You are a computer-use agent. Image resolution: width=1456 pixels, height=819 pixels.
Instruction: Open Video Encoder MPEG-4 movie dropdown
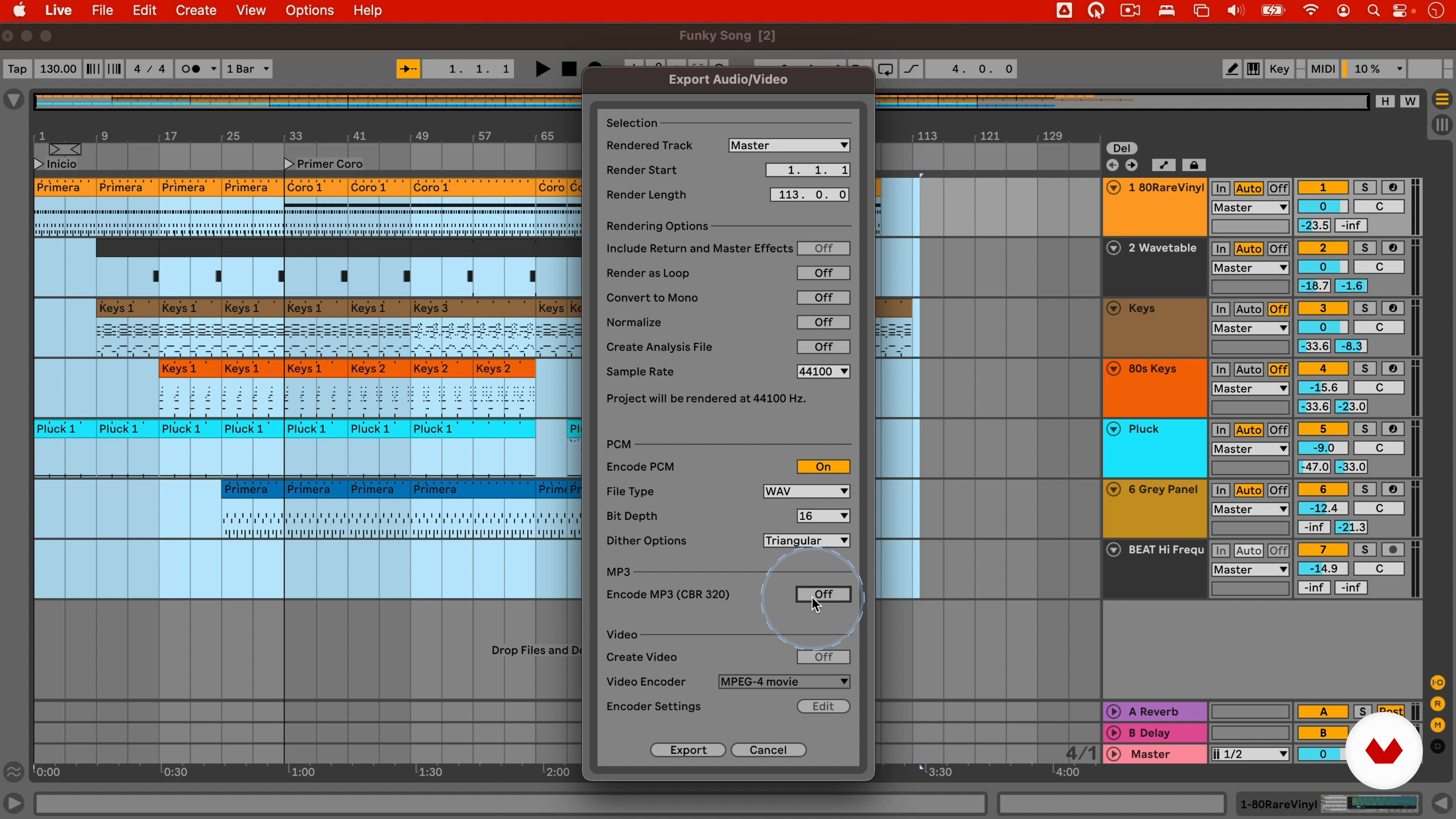pos(784,682)
